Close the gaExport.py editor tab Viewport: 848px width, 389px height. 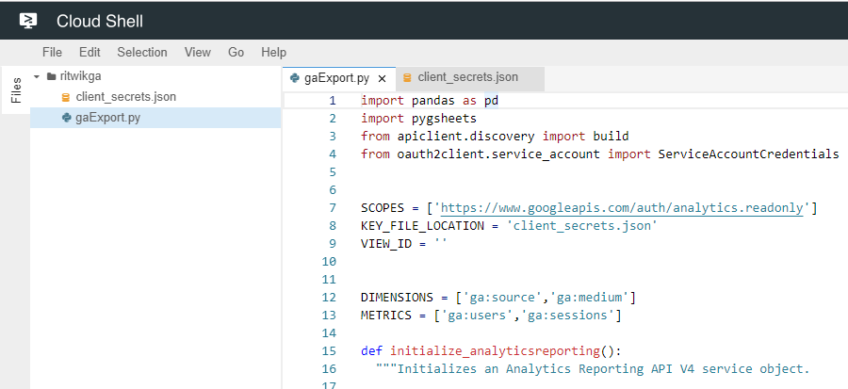[382, 78]
